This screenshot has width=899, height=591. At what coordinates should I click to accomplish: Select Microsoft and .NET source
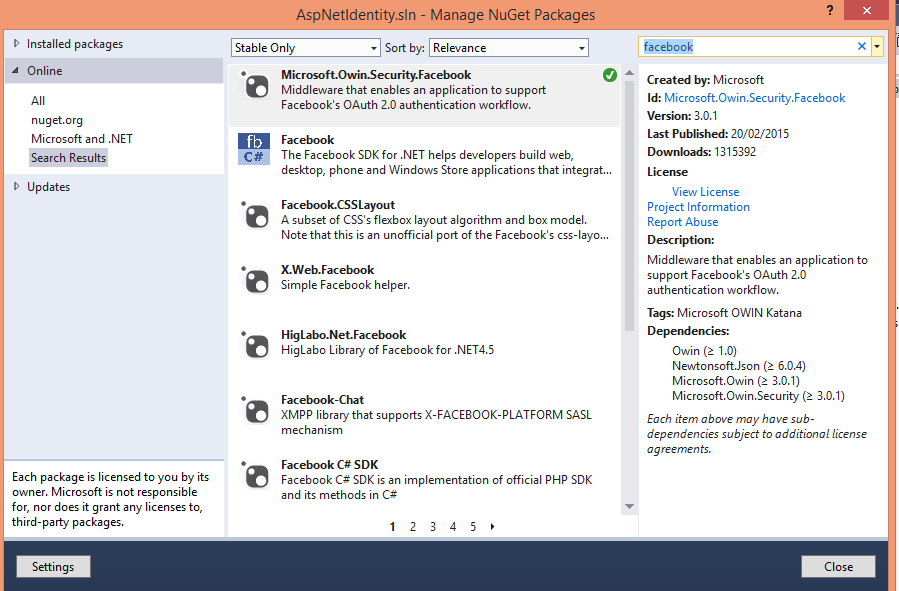81,139
